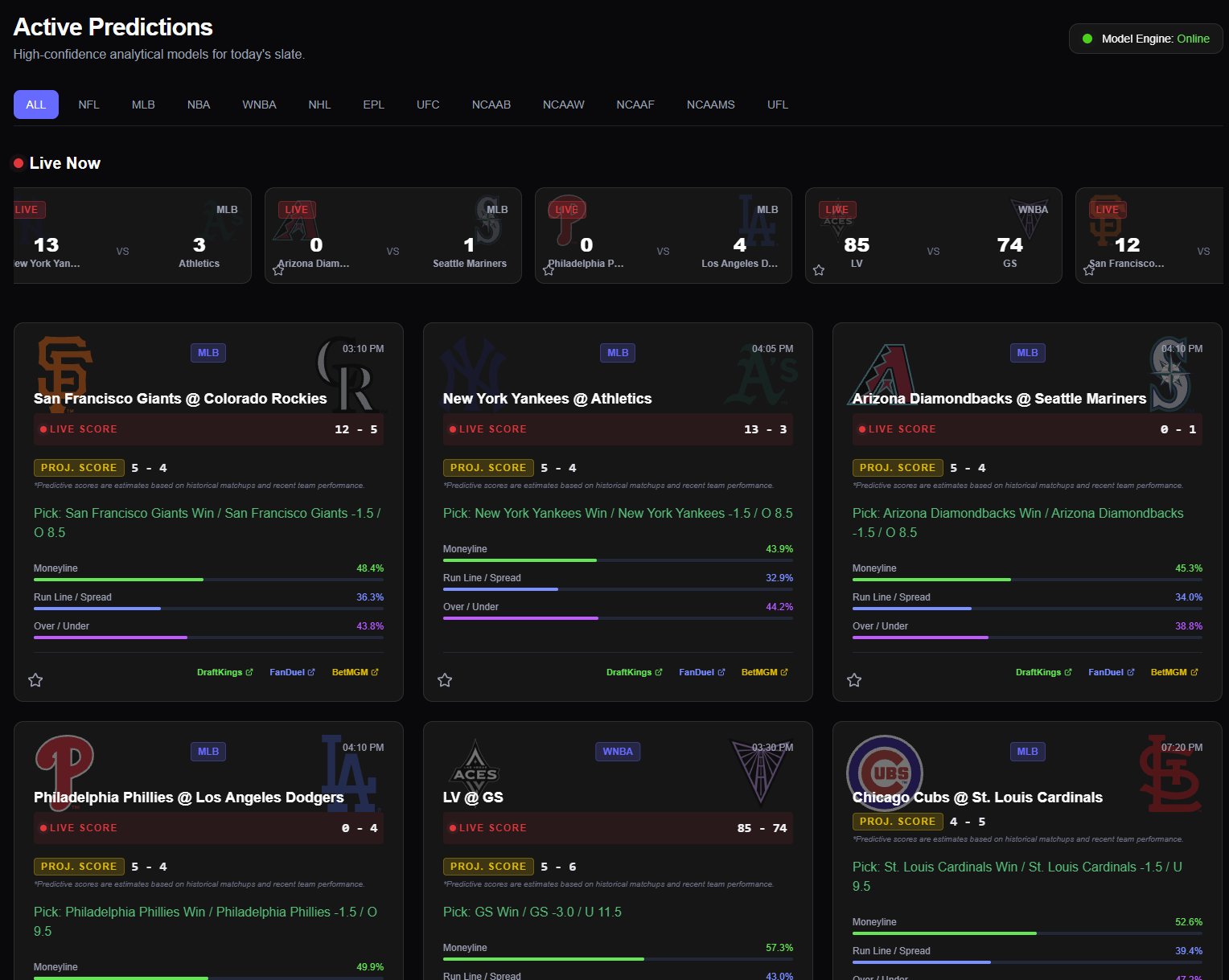Click the LIVE SCORE 85 - 74 row
The height and width of the screenshot is (980, 1229).
(618, 828)
